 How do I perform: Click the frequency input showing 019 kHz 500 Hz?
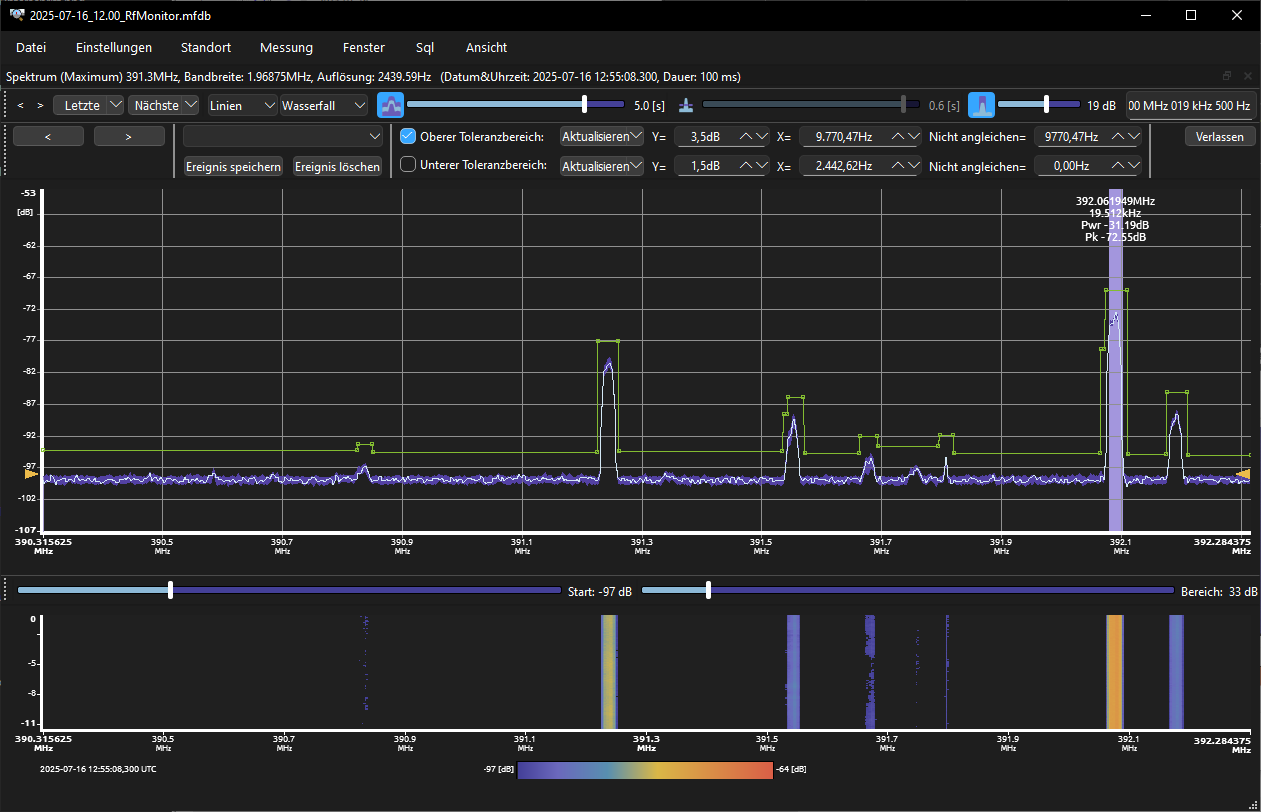tap(1191, 104)
